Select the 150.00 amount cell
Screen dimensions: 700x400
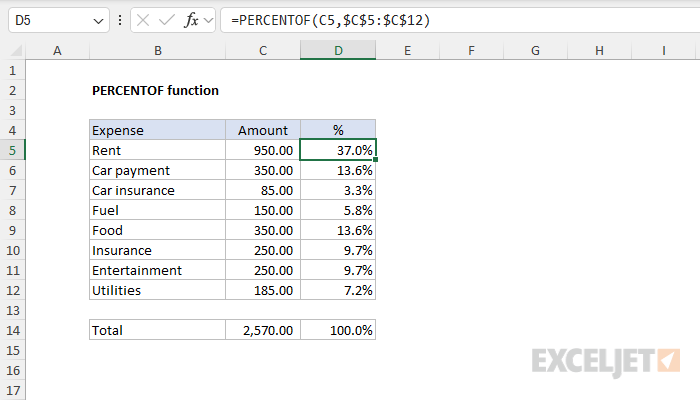click(x=263, y=210)
